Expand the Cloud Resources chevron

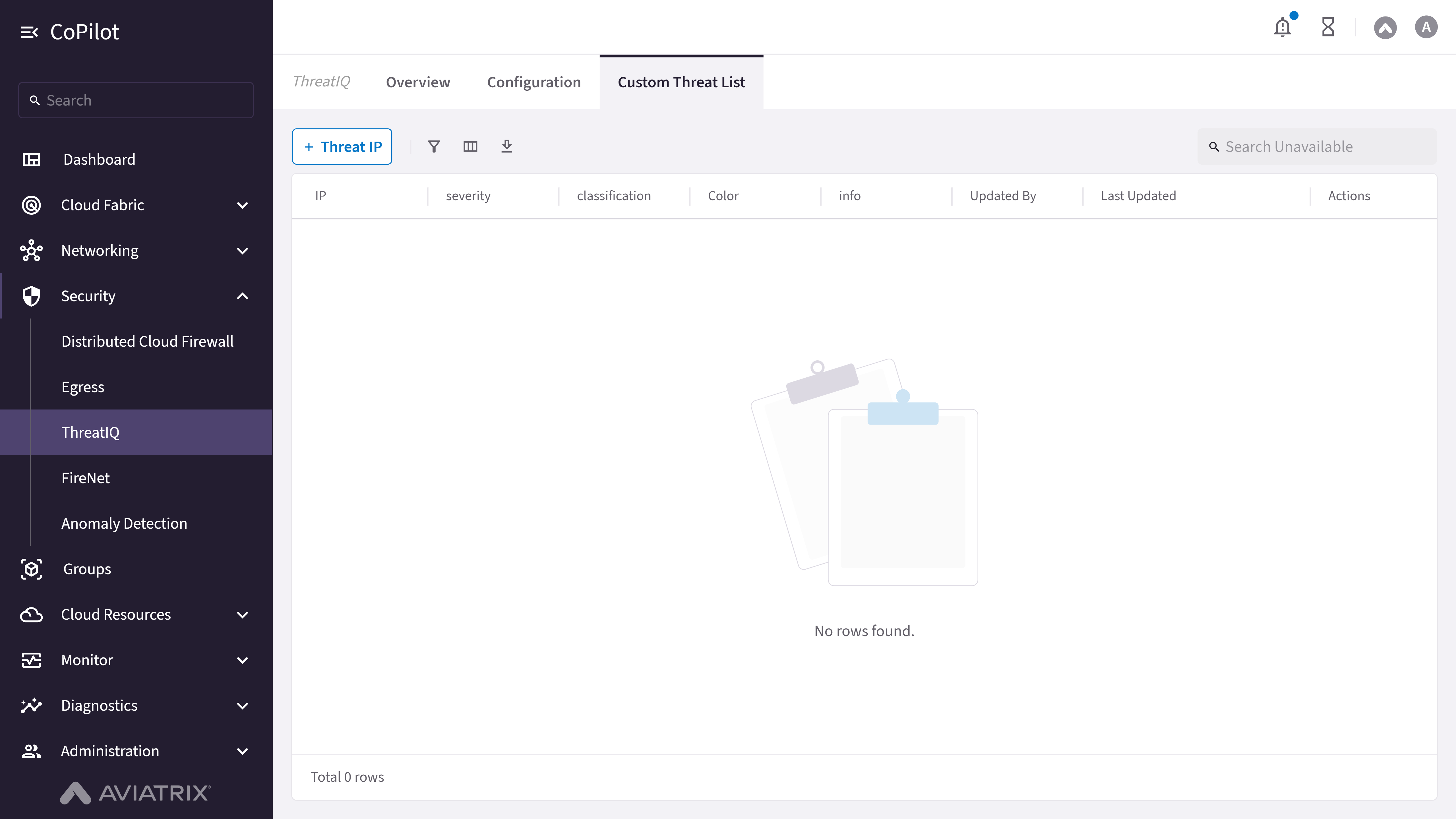pyautogui.click(x=243, y=614)
